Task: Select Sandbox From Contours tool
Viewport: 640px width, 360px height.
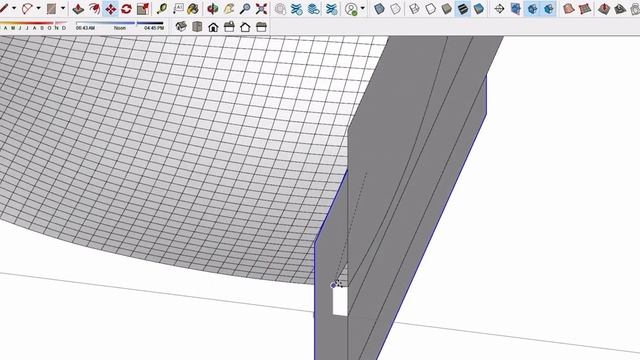Action: point(569,8)
